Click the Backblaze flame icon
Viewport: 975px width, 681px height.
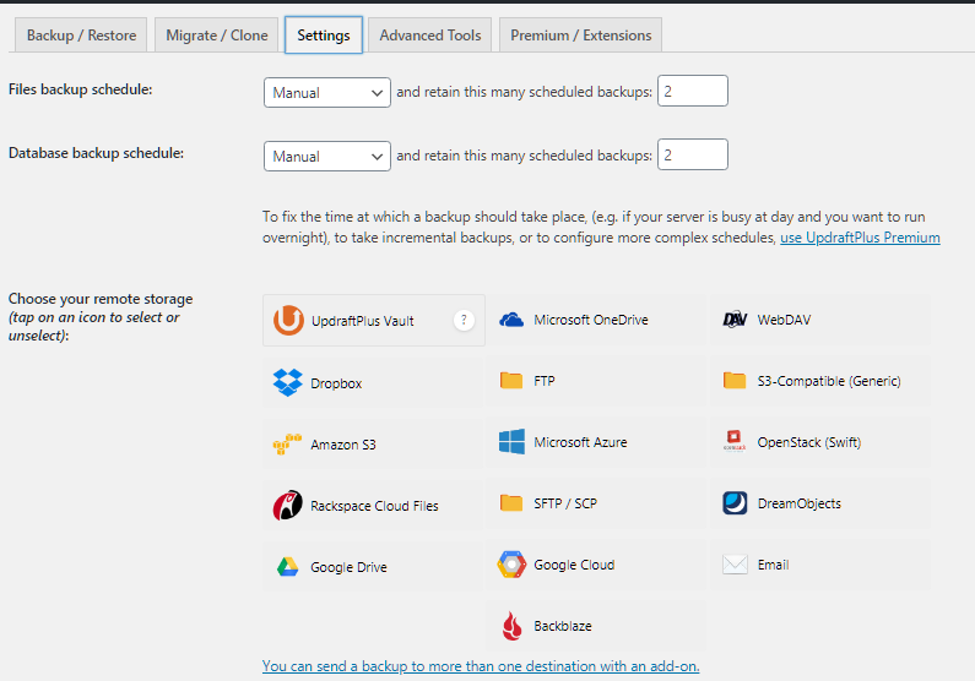[x=511, y=626]
